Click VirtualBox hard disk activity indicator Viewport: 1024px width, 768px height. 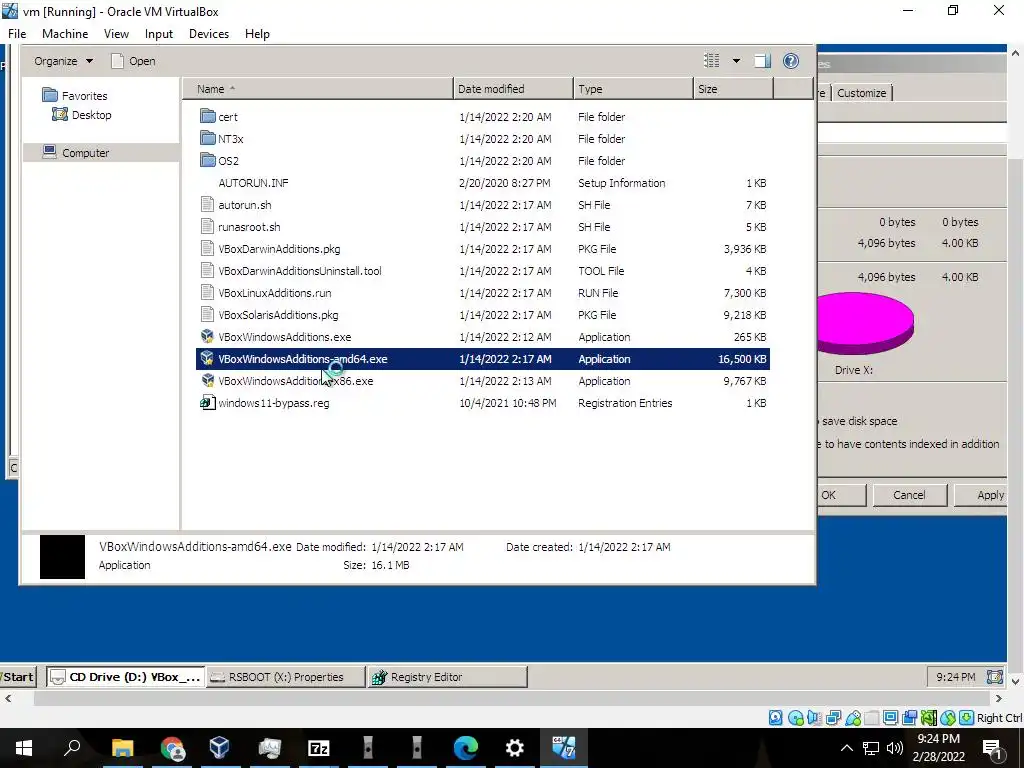click(x=775, y=718)
